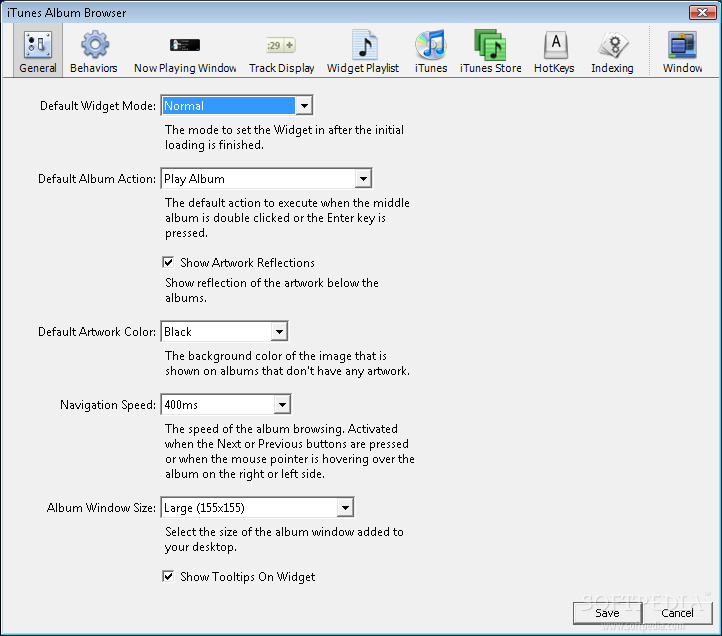Toggle Show Artwork Reflections checkbox

168,263
